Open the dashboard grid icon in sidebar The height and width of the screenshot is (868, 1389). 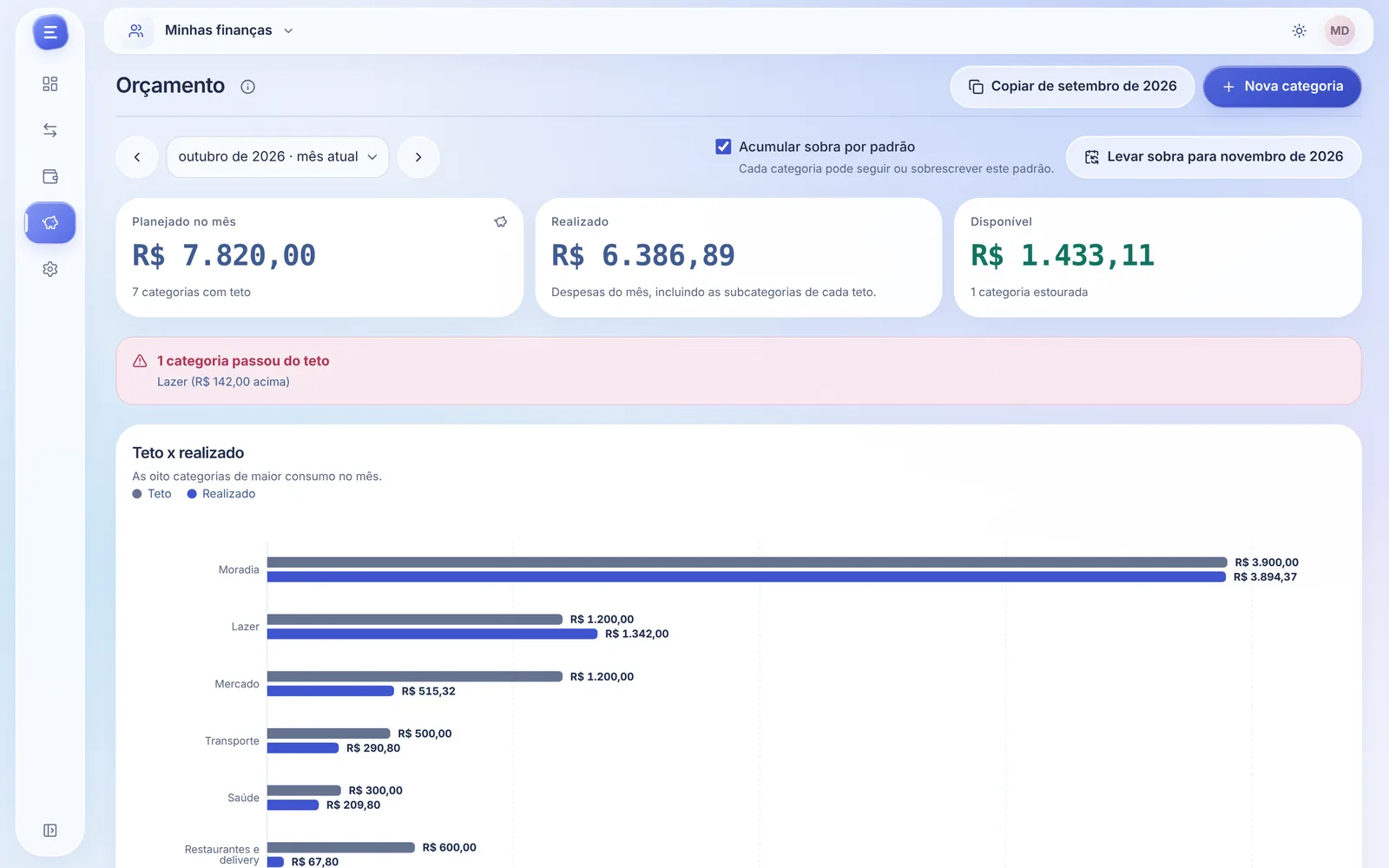click(50, 84)
